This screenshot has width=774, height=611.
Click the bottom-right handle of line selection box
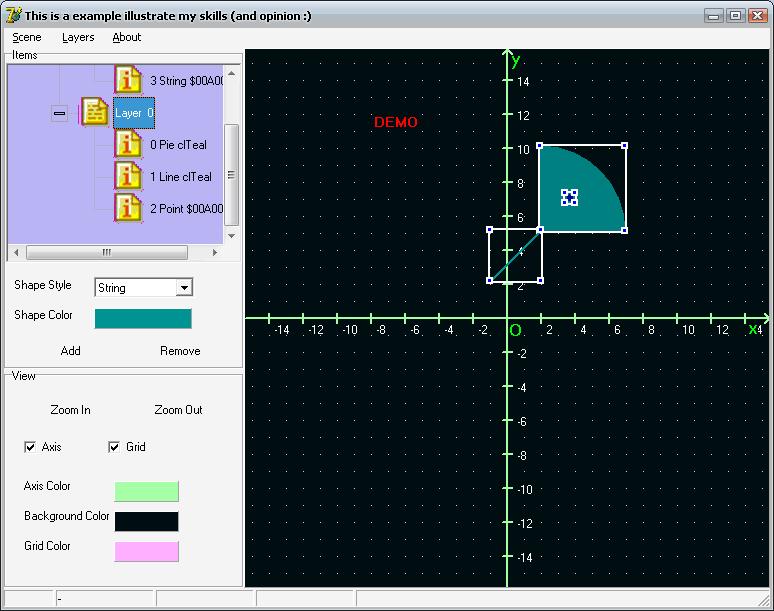tap(541, 281)
